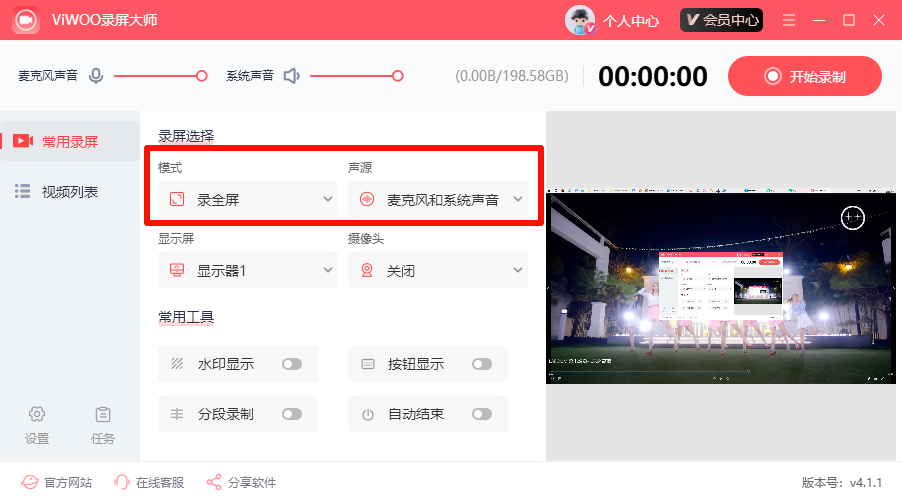Click the share software icon
This screenshot has height=502, width=902.
pos(214,482)
